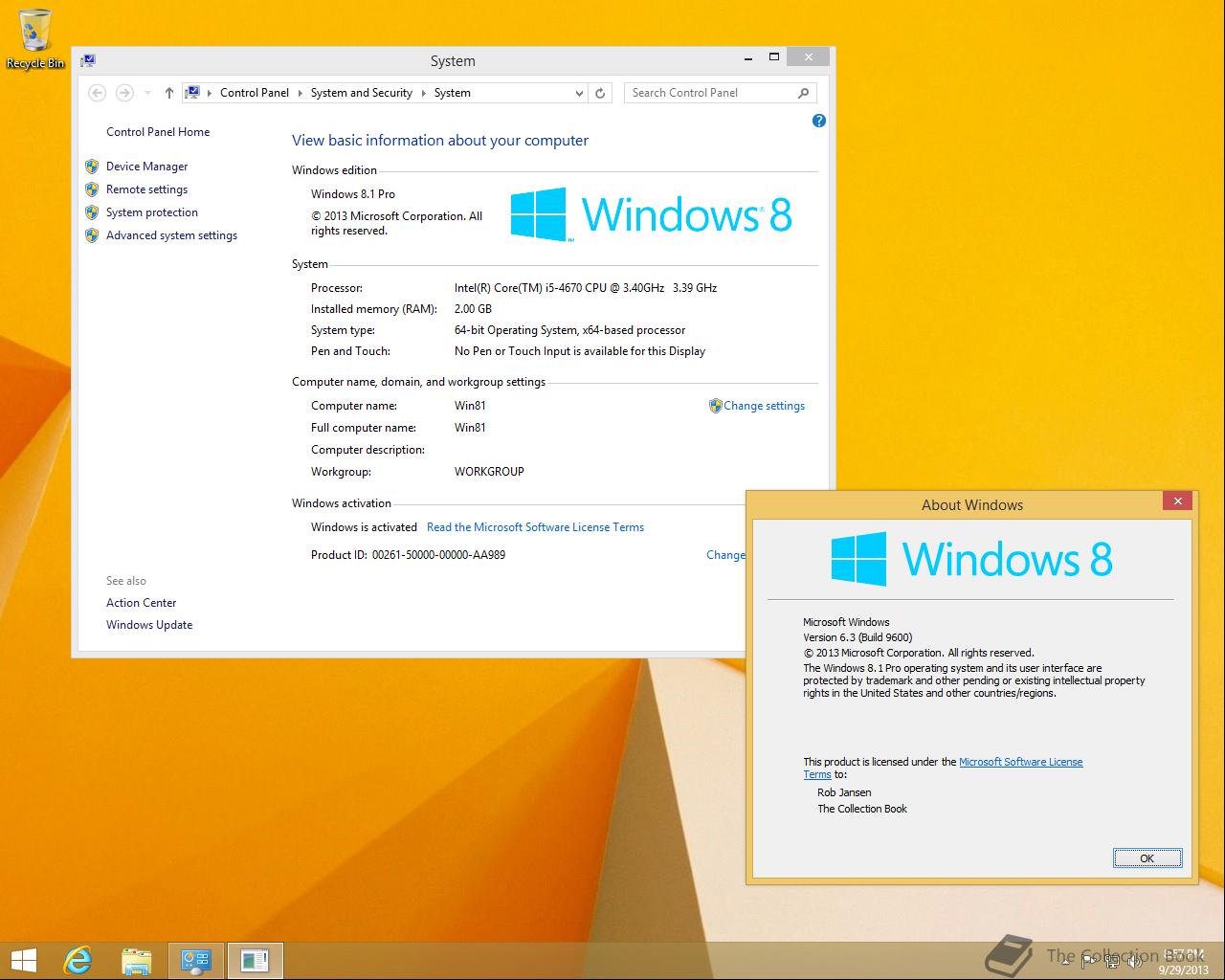Click the Forward arrow in System window

[124, 93]
